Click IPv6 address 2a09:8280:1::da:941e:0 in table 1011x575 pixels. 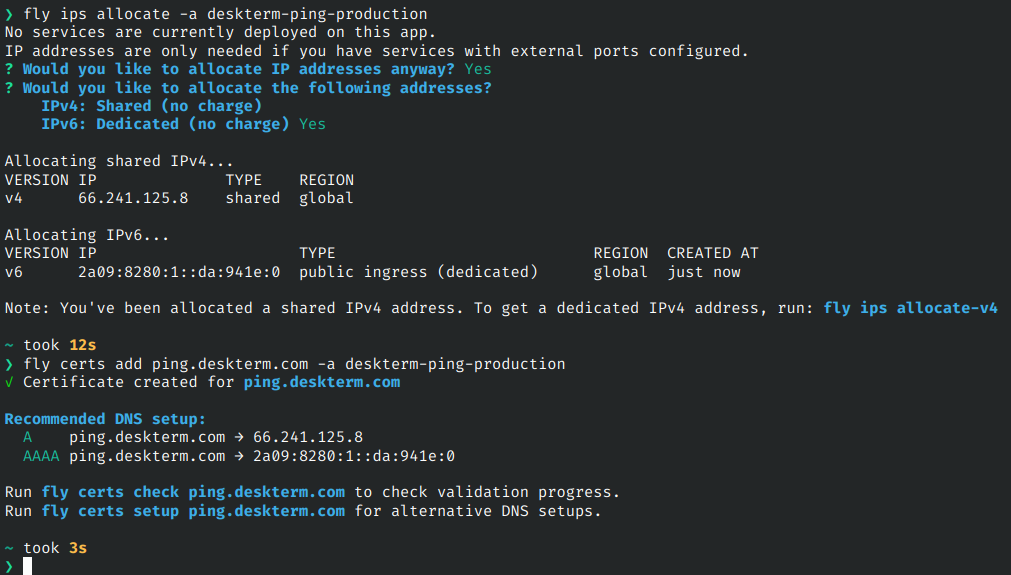(179, 272)
